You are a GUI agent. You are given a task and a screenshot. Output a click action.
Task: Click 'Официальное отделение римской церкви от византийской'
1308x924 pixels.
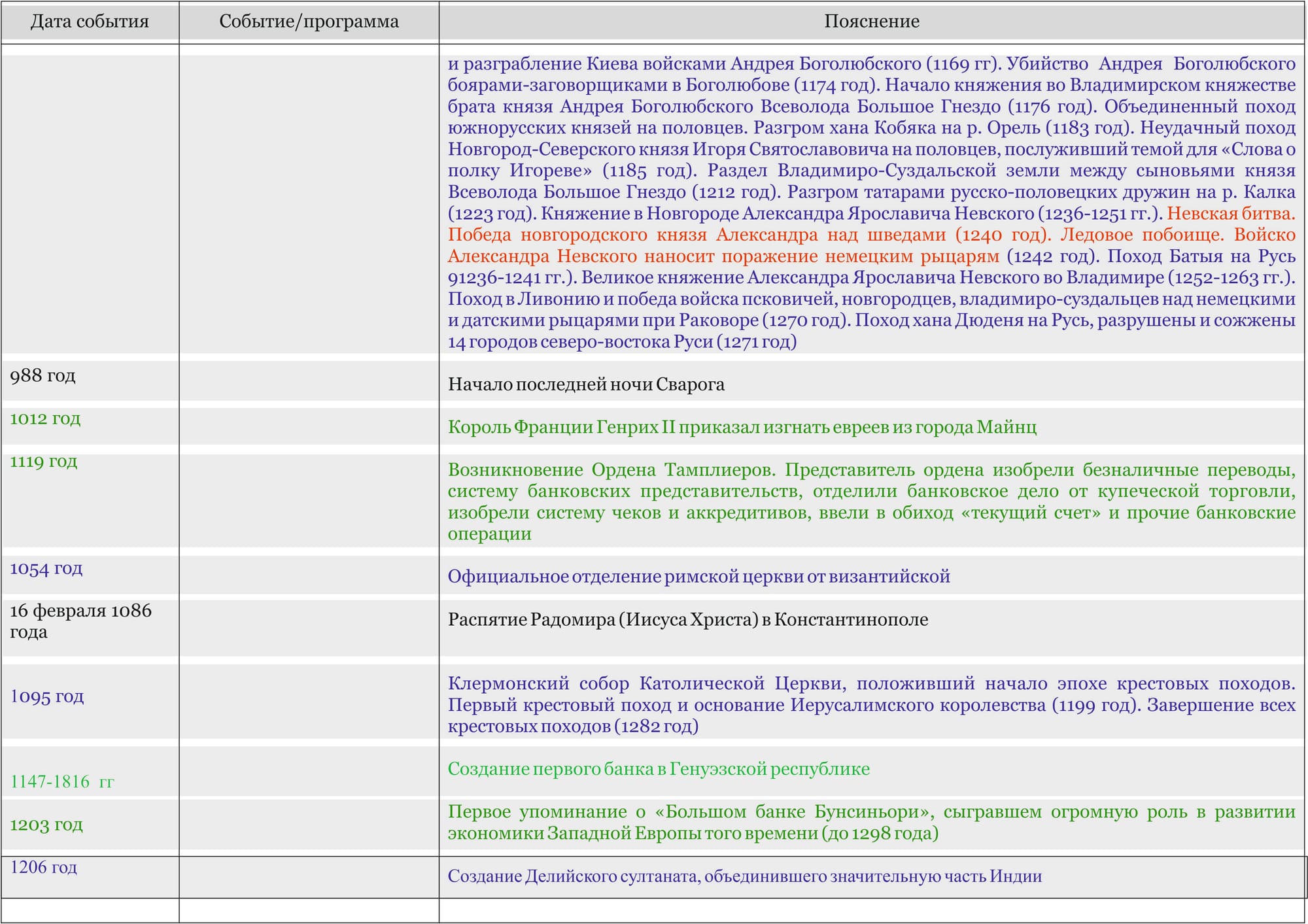[698, 577]
